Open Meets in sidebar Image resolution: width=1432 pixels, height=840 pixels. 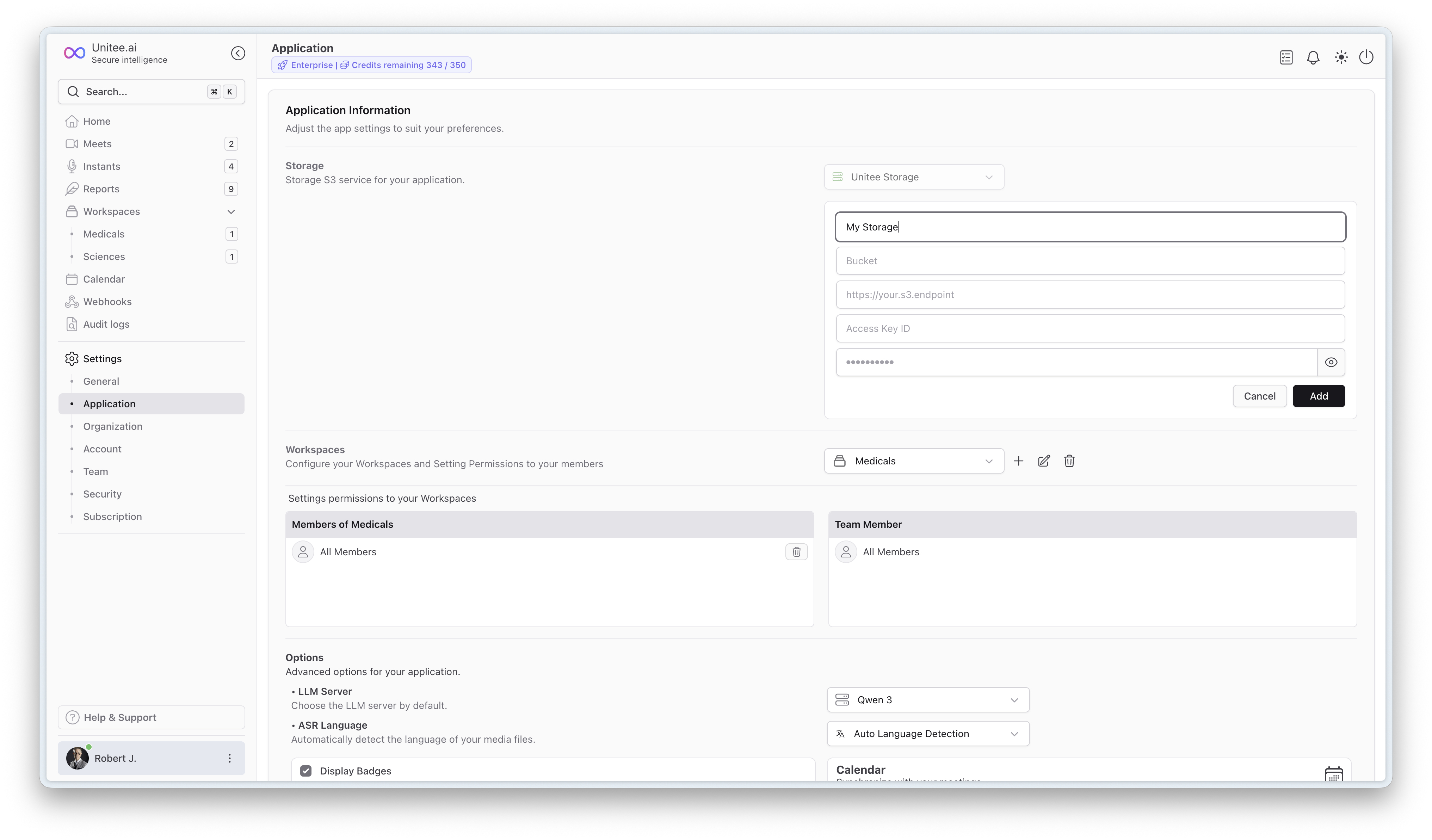pos(151,144)
